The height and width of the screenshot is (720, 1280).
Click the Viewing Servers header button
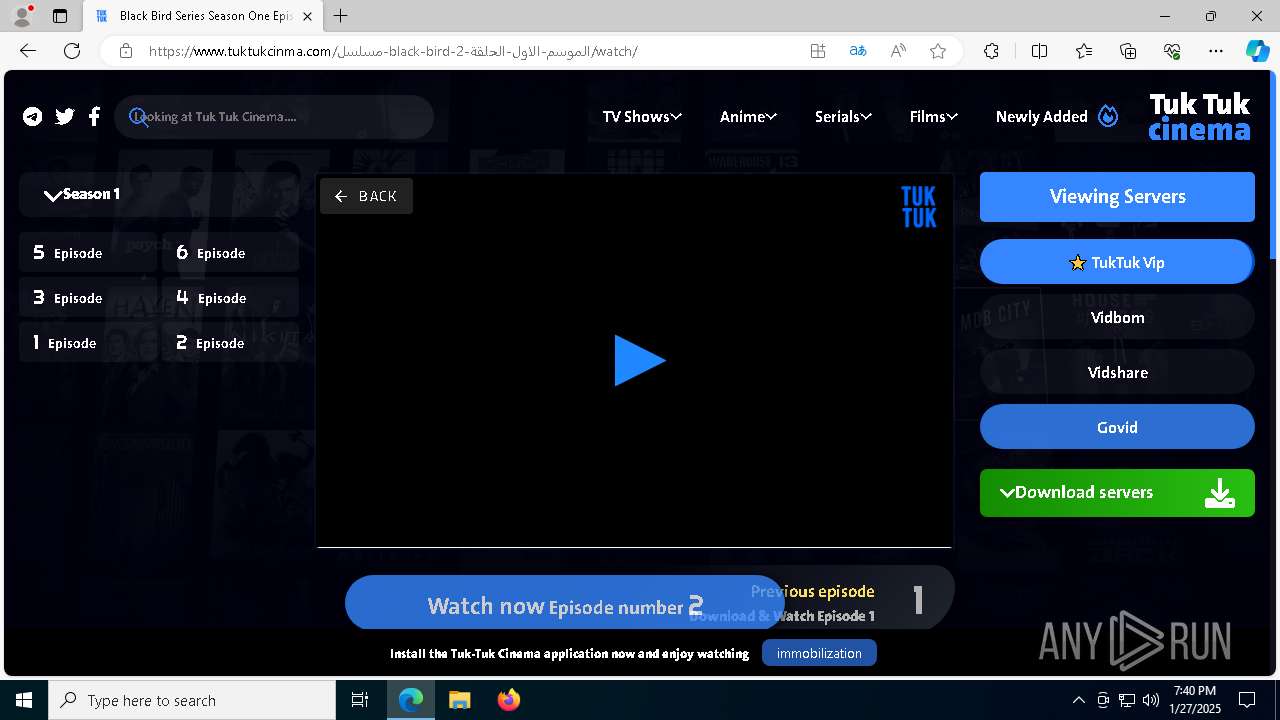[x=1117, y=197]
